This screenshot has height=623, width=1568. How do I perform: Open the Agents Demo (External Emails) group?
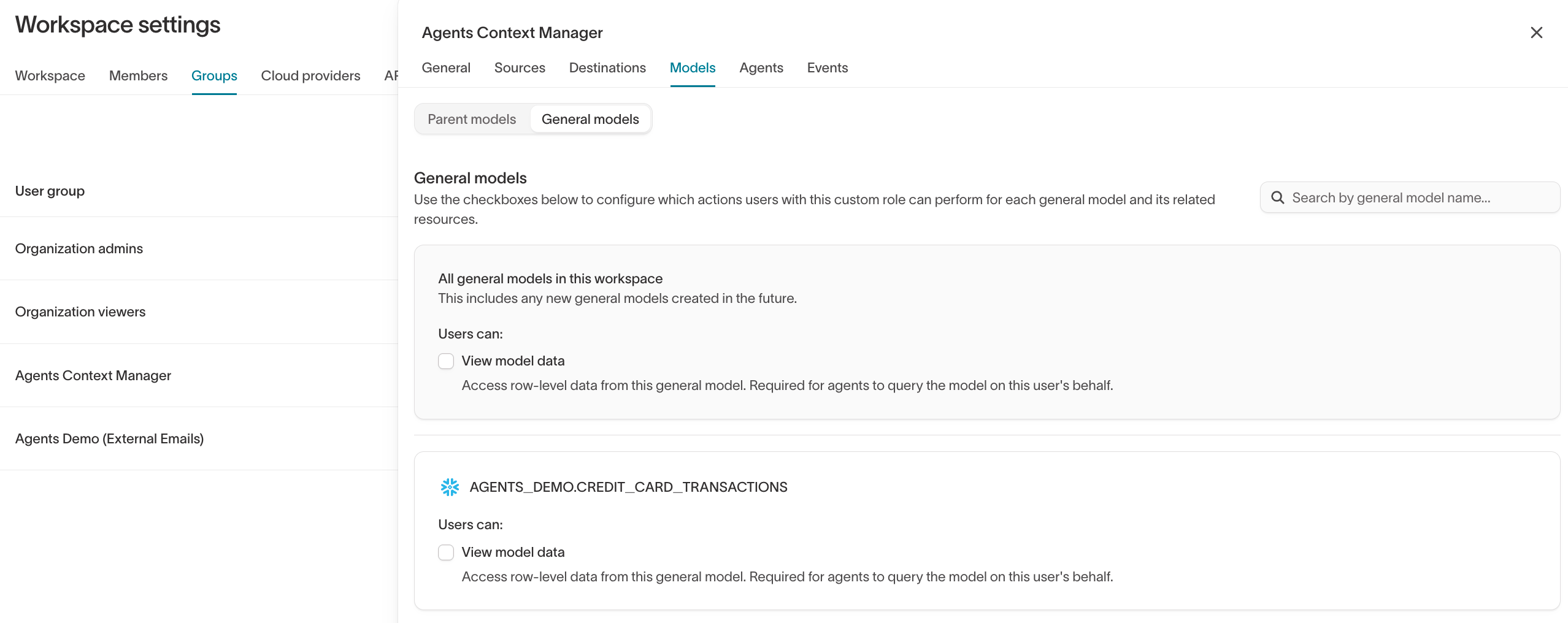coord(199,438)
